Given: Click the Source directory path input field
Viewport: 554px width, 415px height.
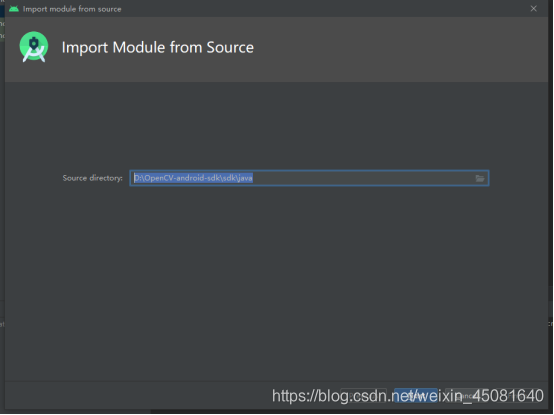Looking at the screenshot, I should [309, 178].
